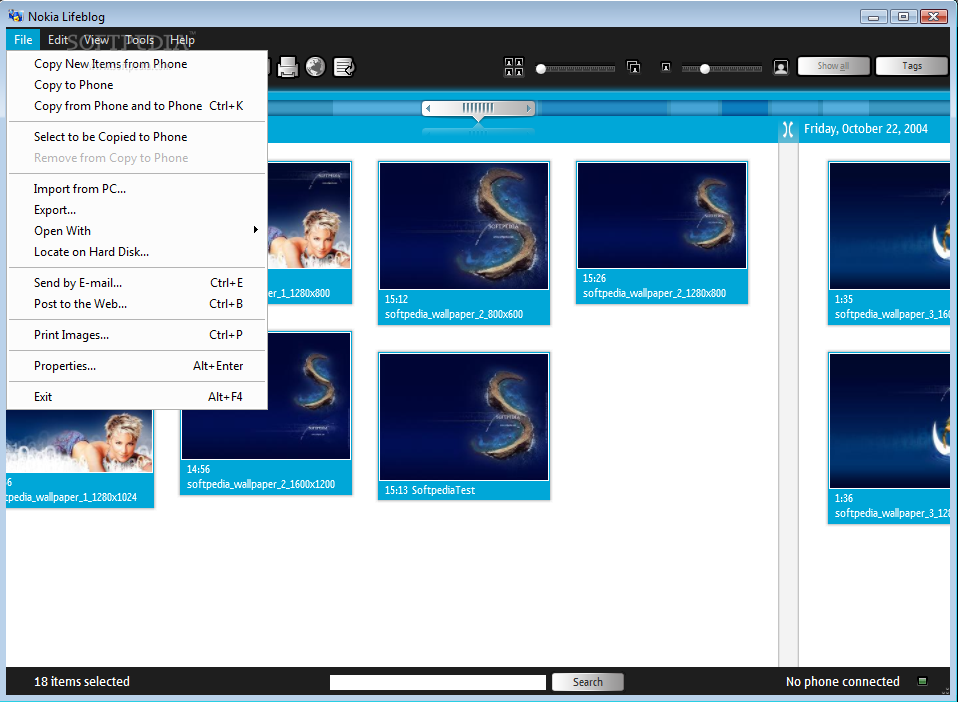Click the green phone connection status indicator
Screen dimensions: 958x702
click(x=923, y=681)
